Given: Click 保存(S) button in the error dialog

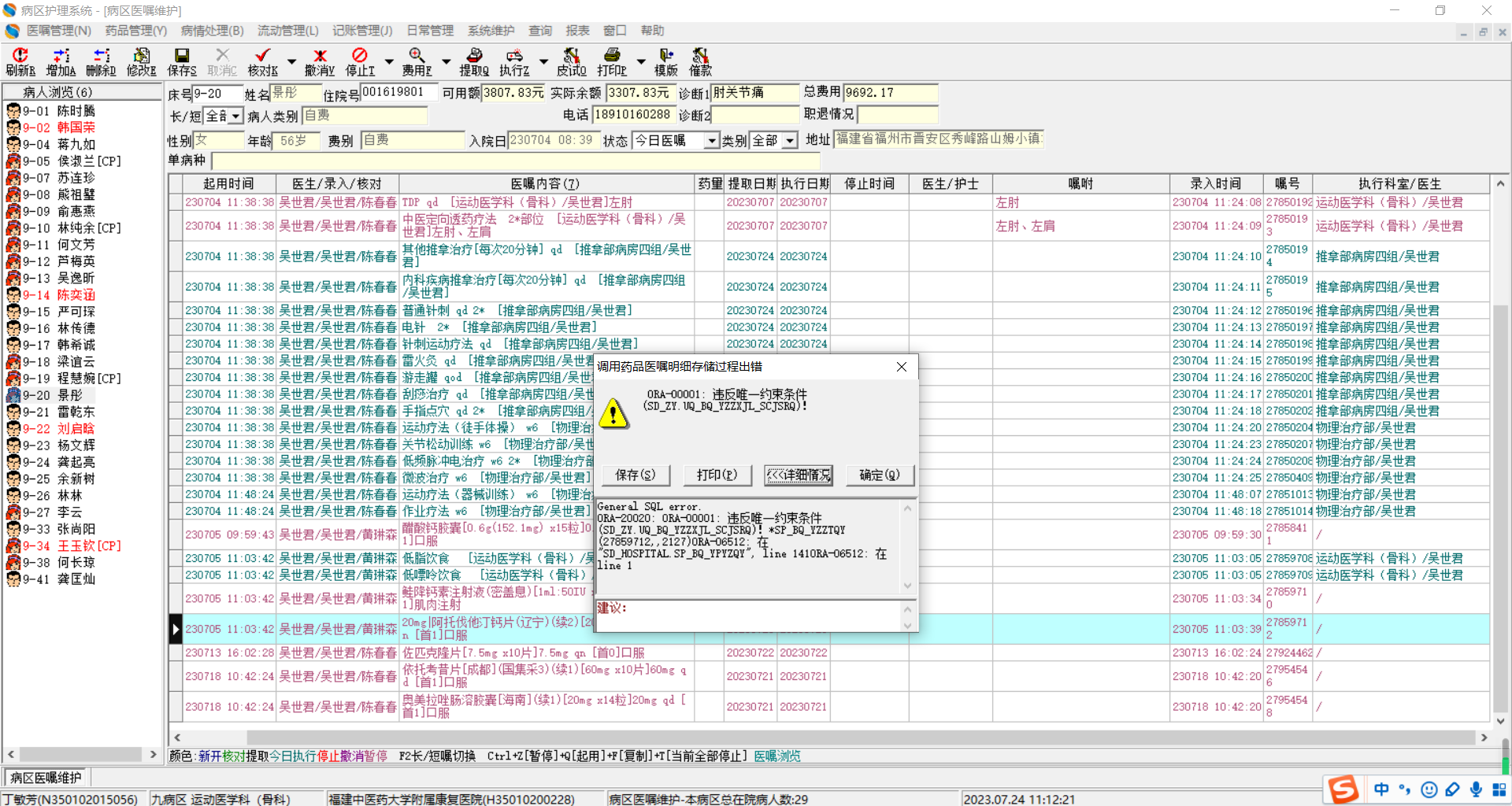Looking at the screenshot, I should click(636, 475).
